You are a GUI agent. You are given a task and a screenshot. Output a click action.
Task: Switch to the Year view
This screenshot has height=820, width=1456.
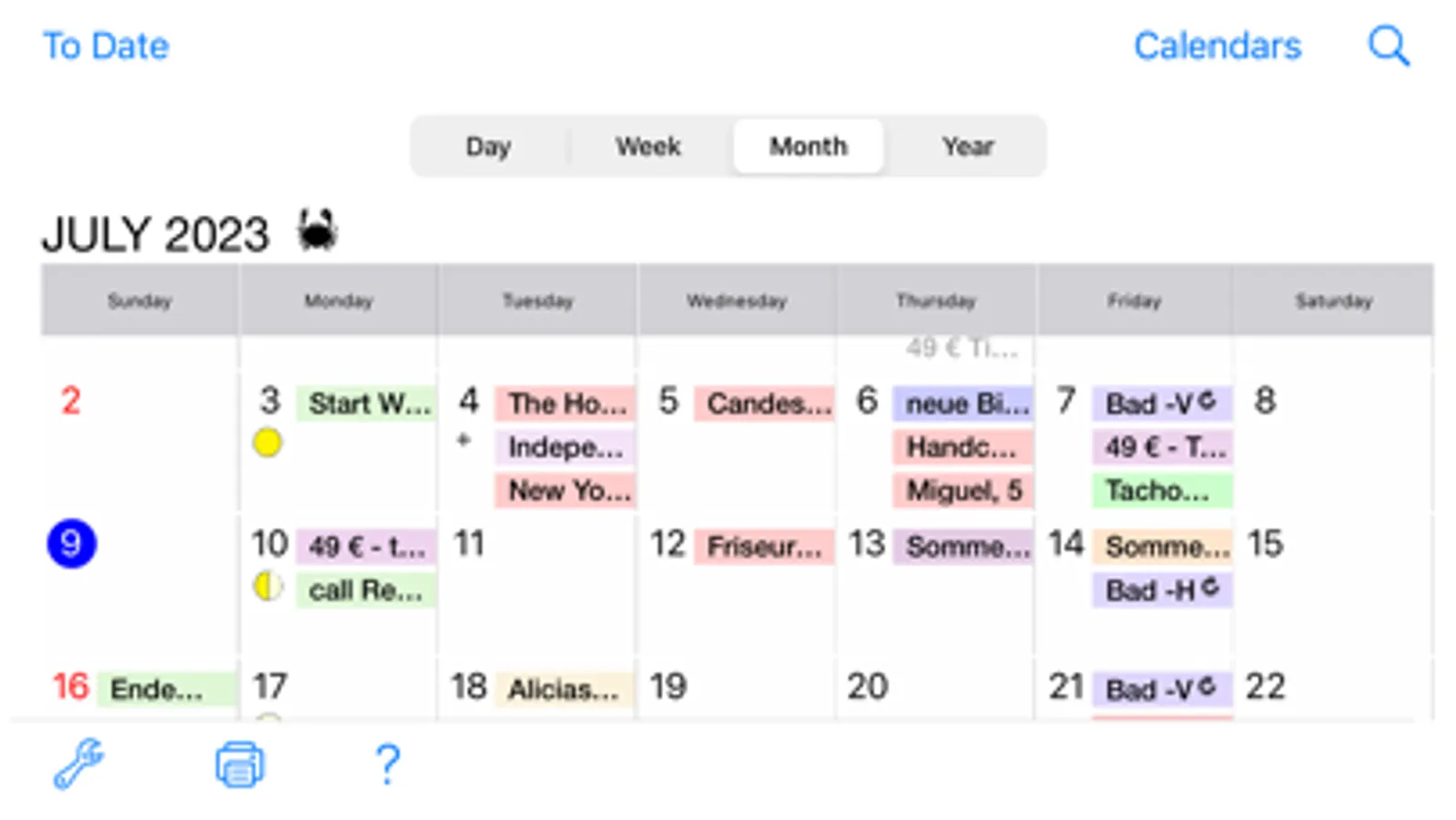[967, 146]
